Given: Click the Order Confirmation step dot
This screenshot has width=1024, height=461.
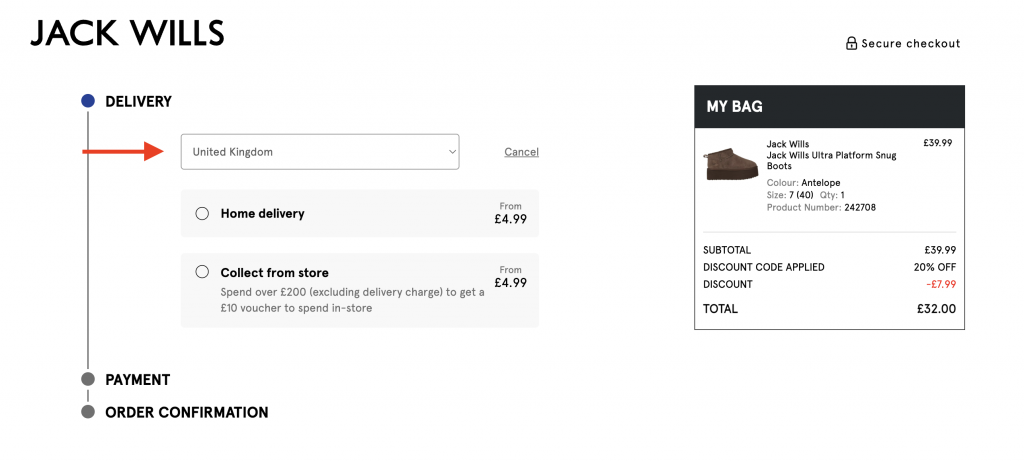Looking at the screenshot, I should tap(88, 412).
